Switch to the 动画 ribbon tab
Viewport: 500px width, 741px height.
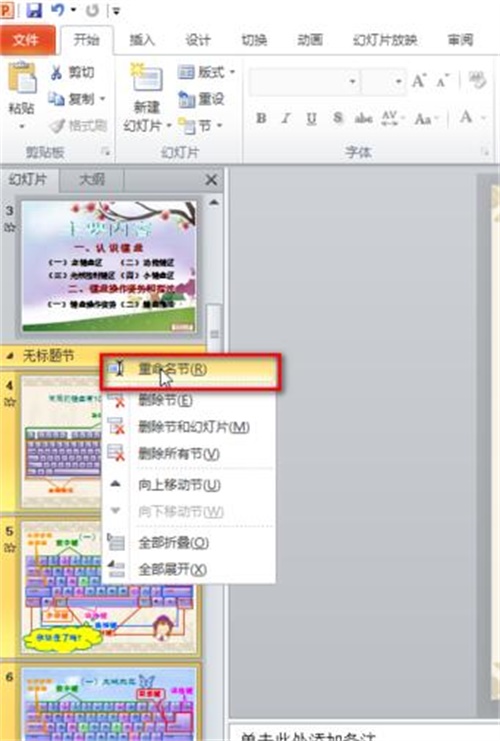tap(310, 40)
